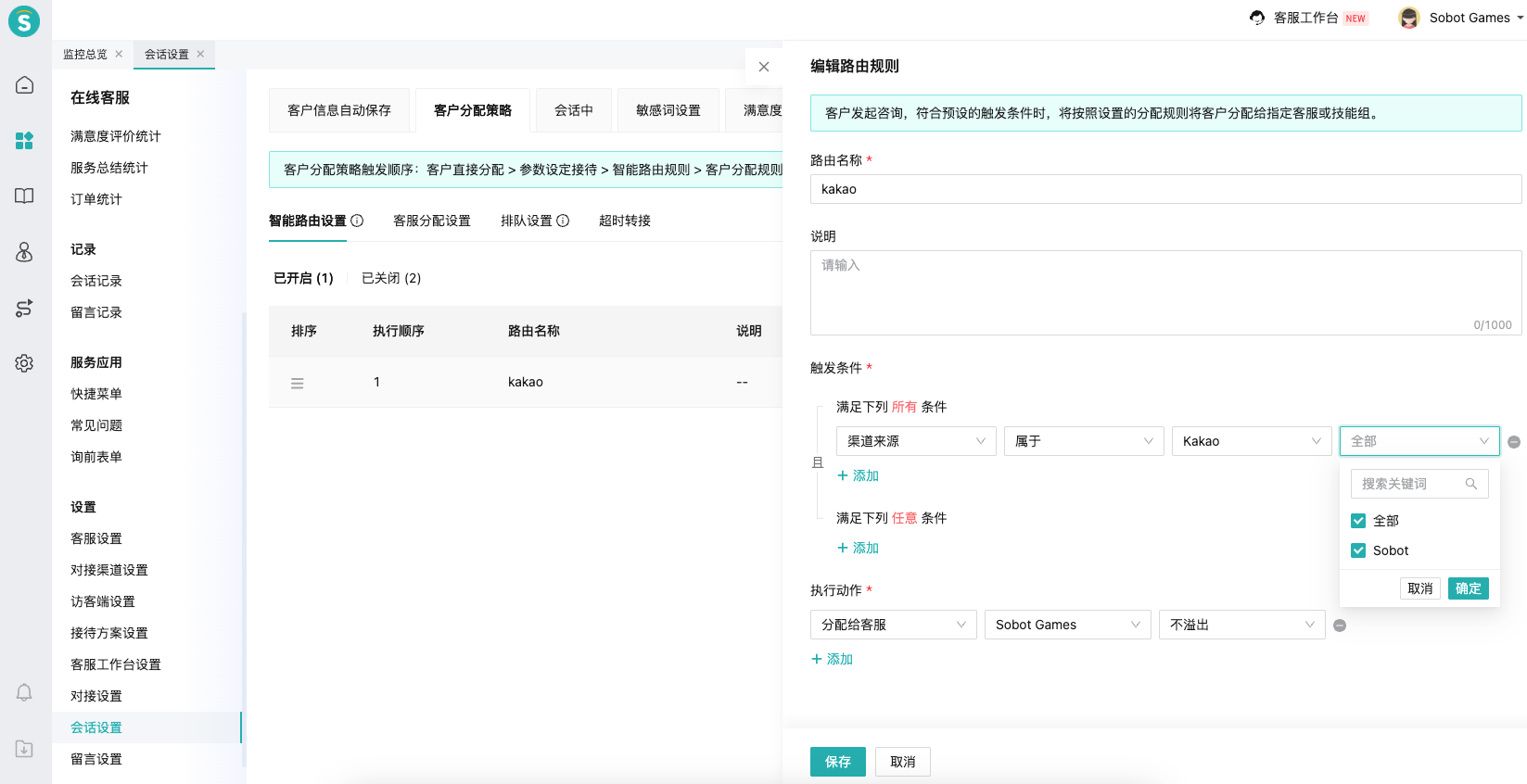The image size is (1527, 784).
Task: Open 客服工作台设置 in sidebar menu
Action: point(116,664)
